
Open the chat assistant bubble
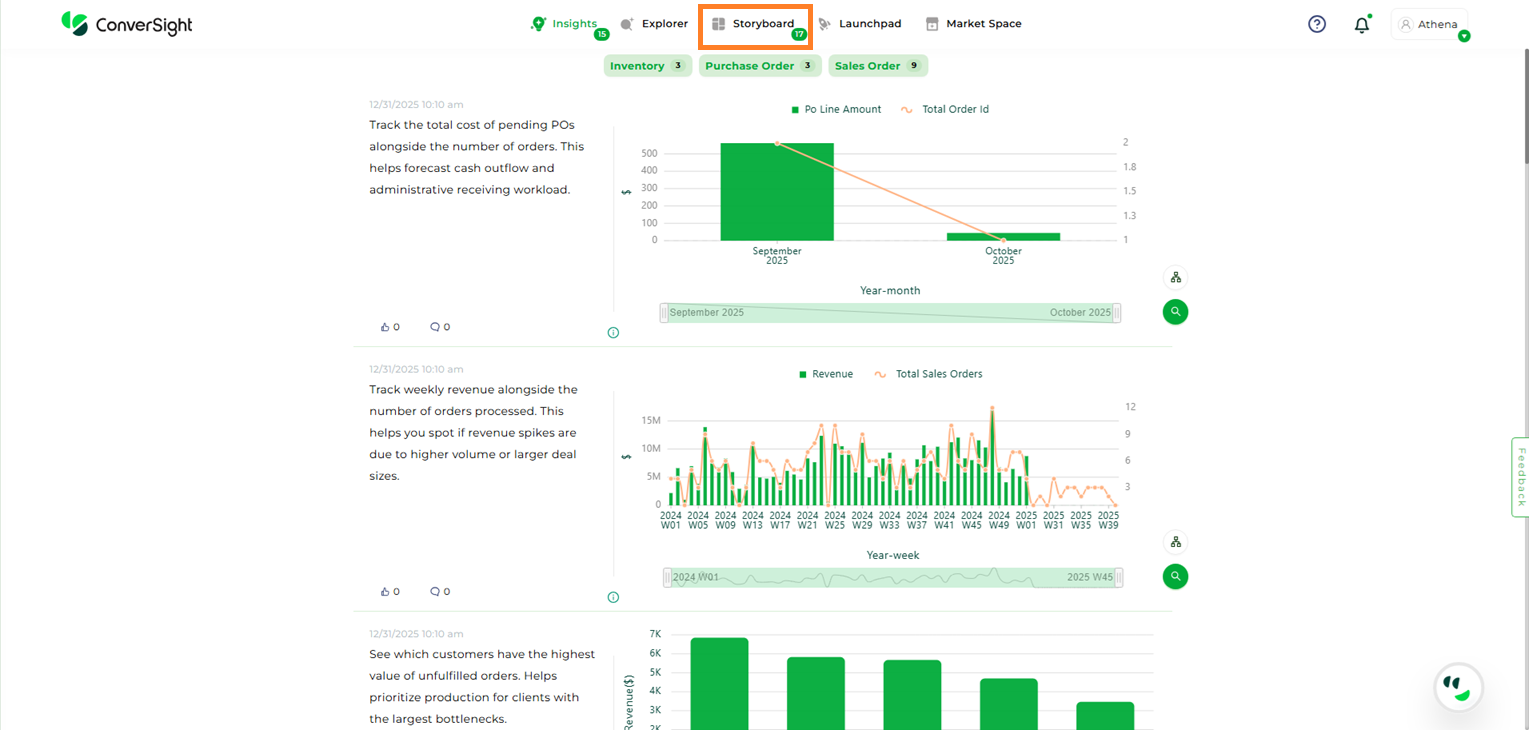[x=1458, y=687]
